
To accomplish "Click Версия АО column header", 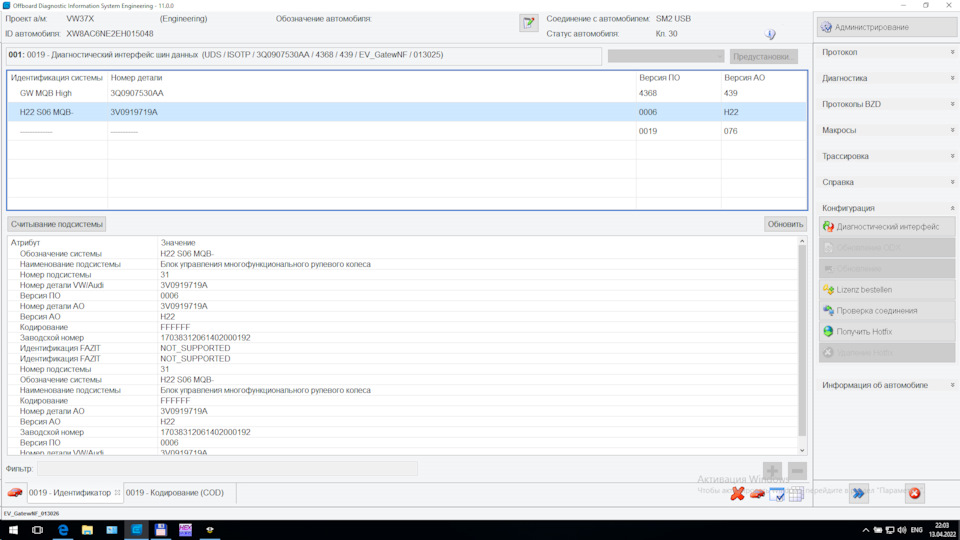I will pos(744,78).
